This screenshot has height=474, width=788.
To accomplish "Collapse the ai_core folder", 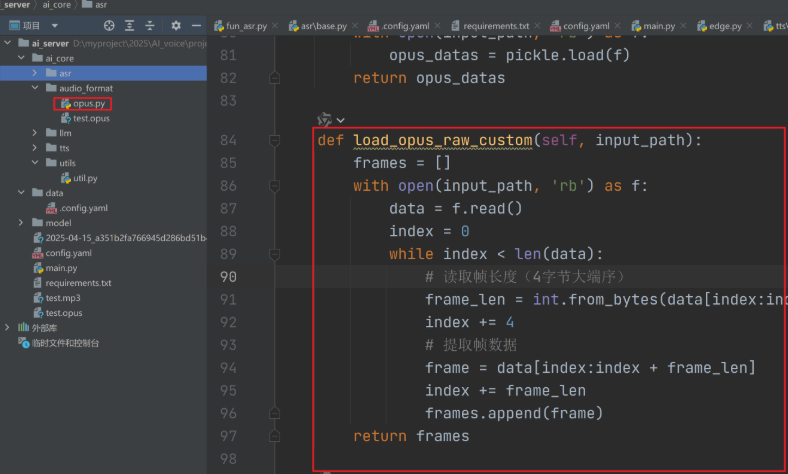I will 21,58.
